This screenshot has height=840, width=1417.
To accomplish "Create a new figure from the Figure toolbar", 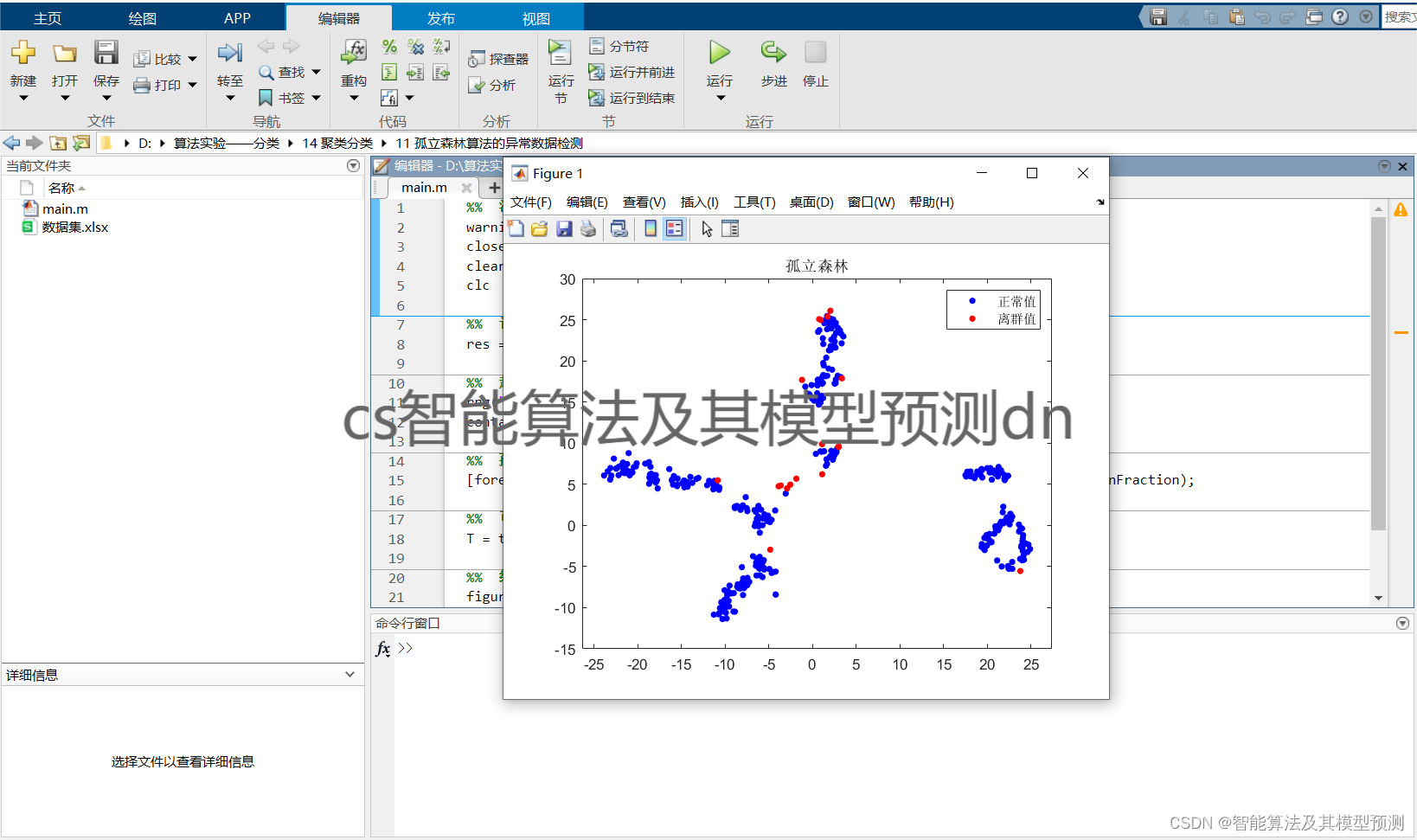I will [516, 228].
